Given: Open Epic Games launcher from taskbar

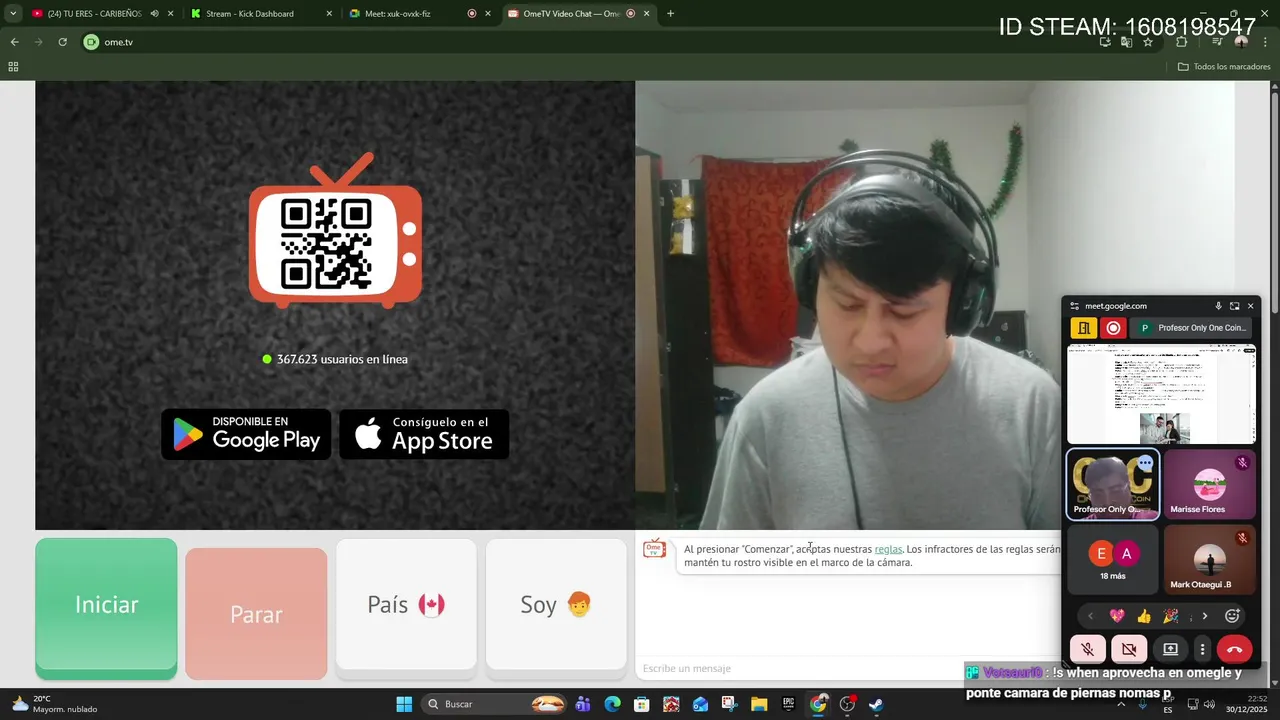Looking at the screenshot, I should [788, 704].
